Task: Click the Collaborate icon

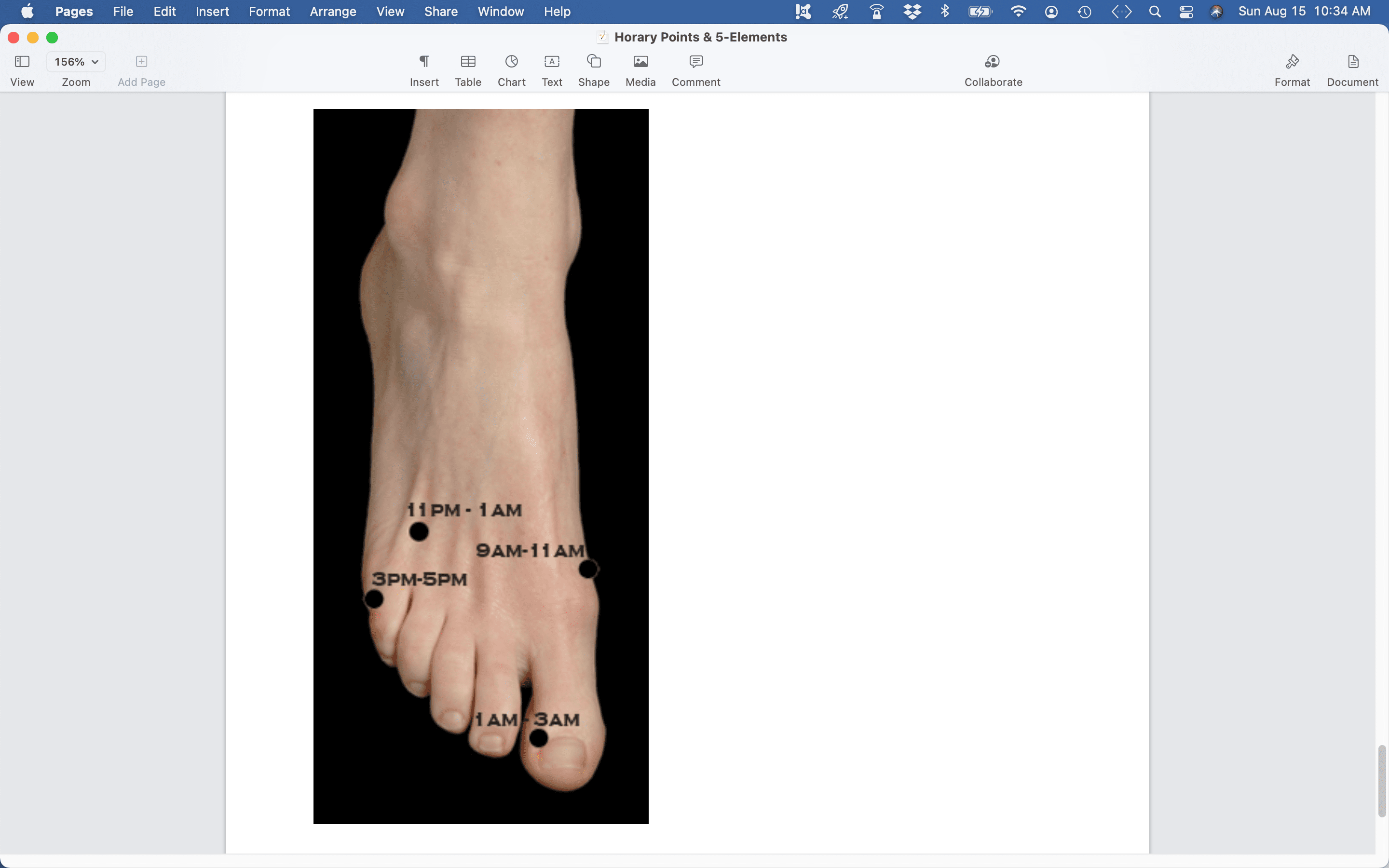Action: (x=993, y=62)
